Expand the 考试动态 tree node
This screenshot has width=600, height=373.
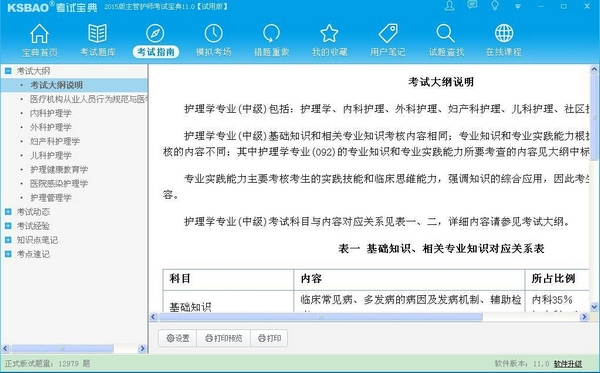[x=8, y=212]
